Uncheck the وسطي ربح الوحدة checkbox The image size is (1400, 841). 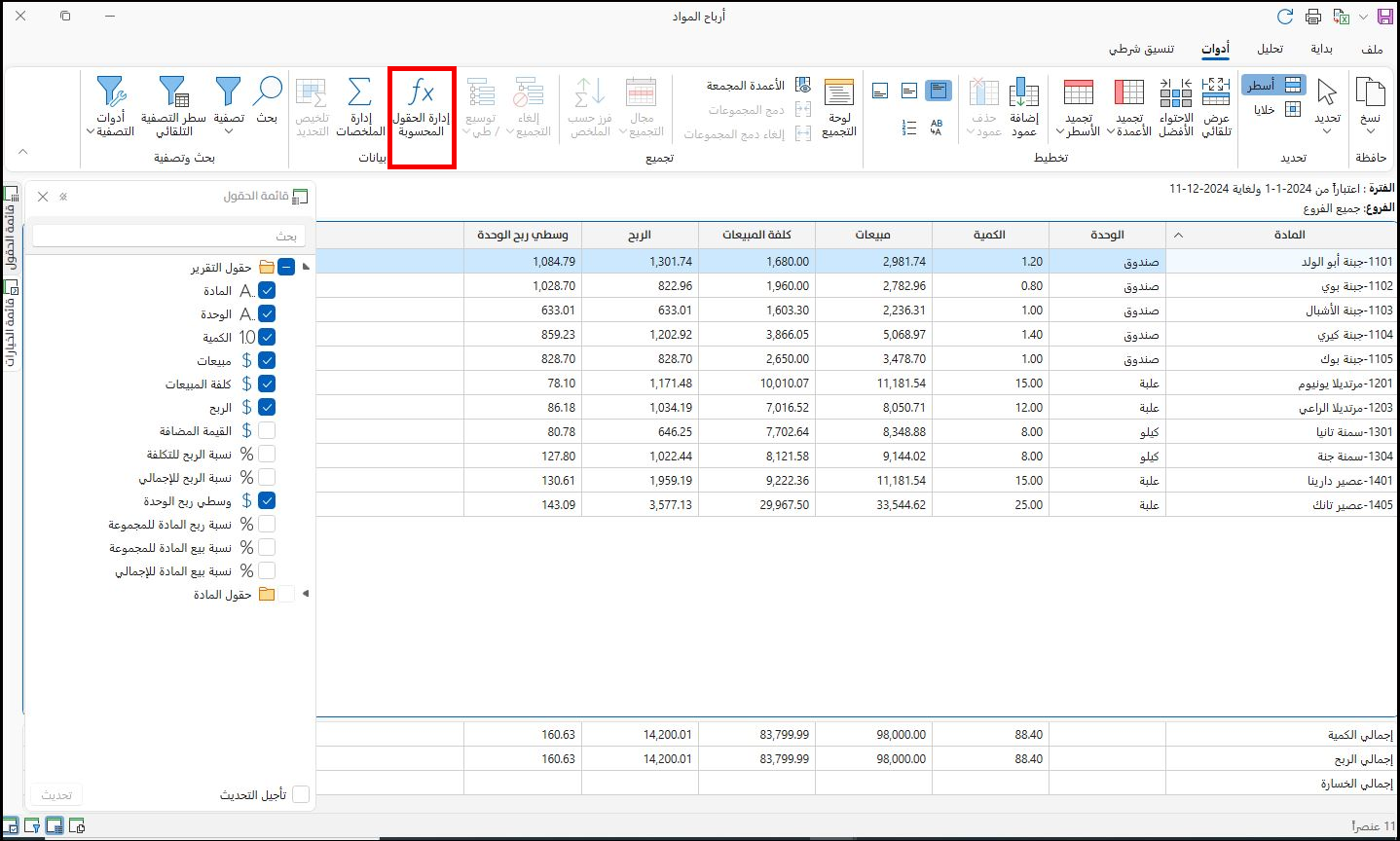[x=267, y=500]
